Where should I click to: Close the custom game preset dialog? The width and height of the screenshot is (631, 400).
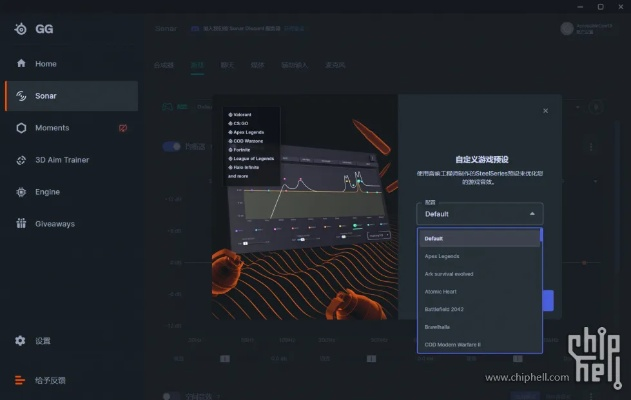click(545, 112)
